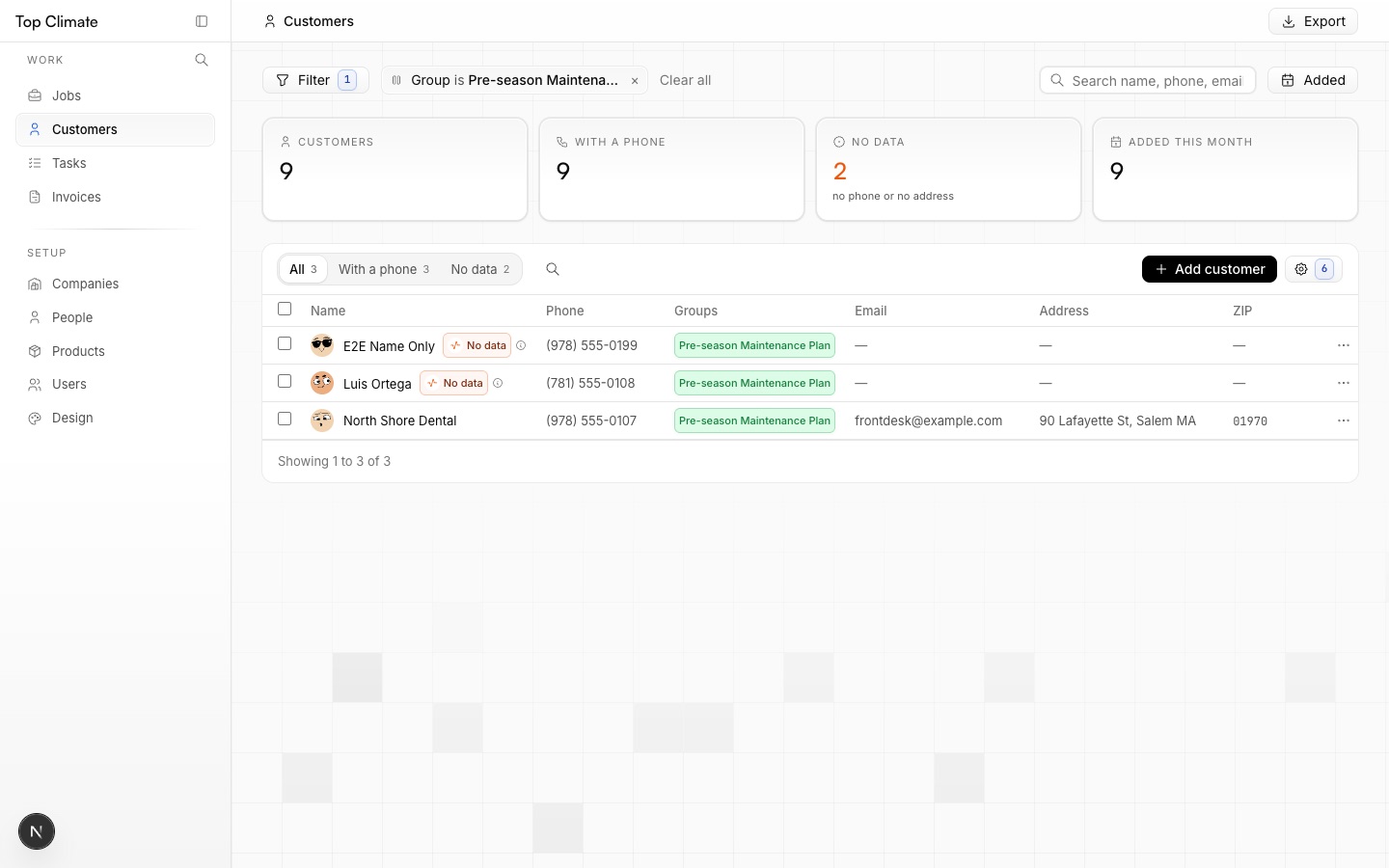1389x868 pixels.
Task: Toggle the select-all checkbox in table header
Action: (285, 309)
